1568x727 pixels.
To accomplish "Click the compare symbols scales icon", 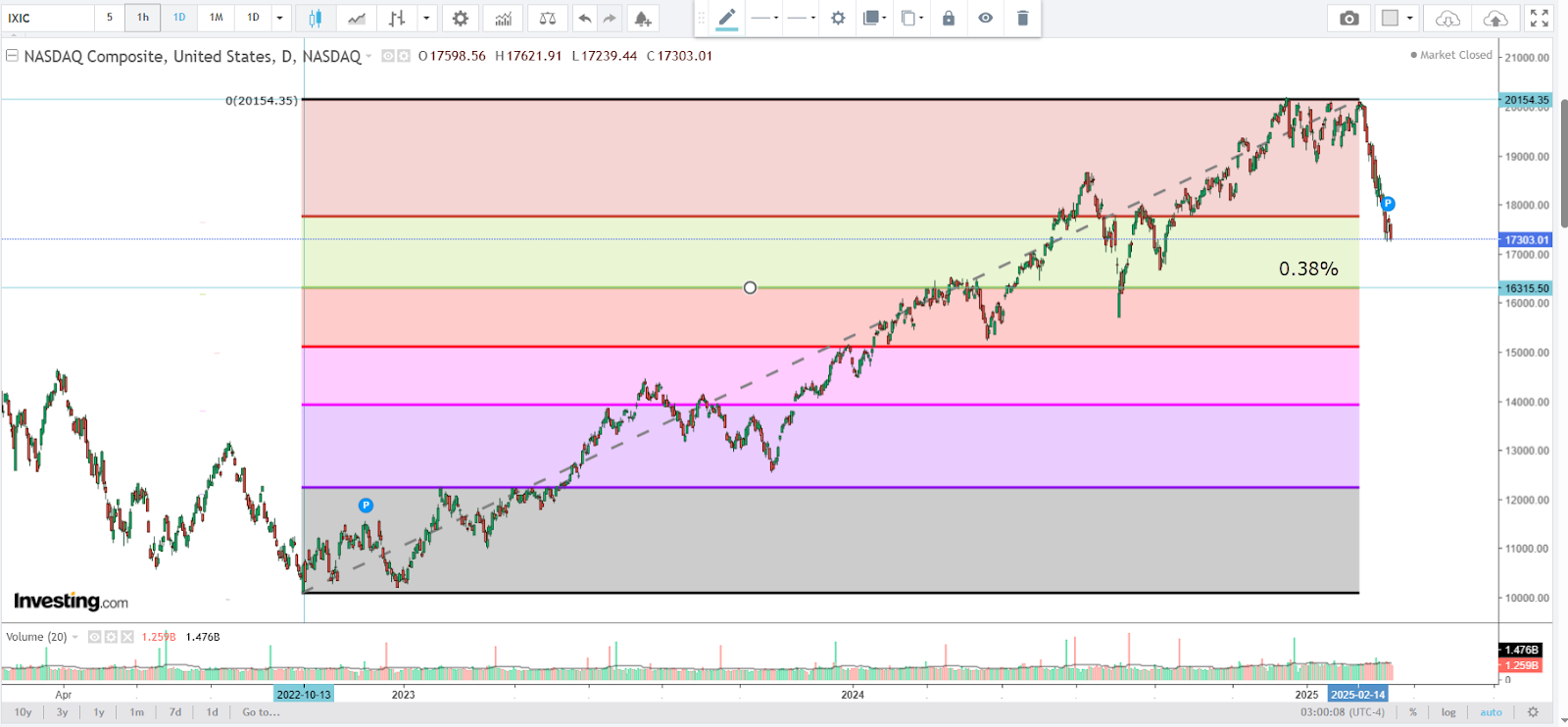I will click(548, 18).
